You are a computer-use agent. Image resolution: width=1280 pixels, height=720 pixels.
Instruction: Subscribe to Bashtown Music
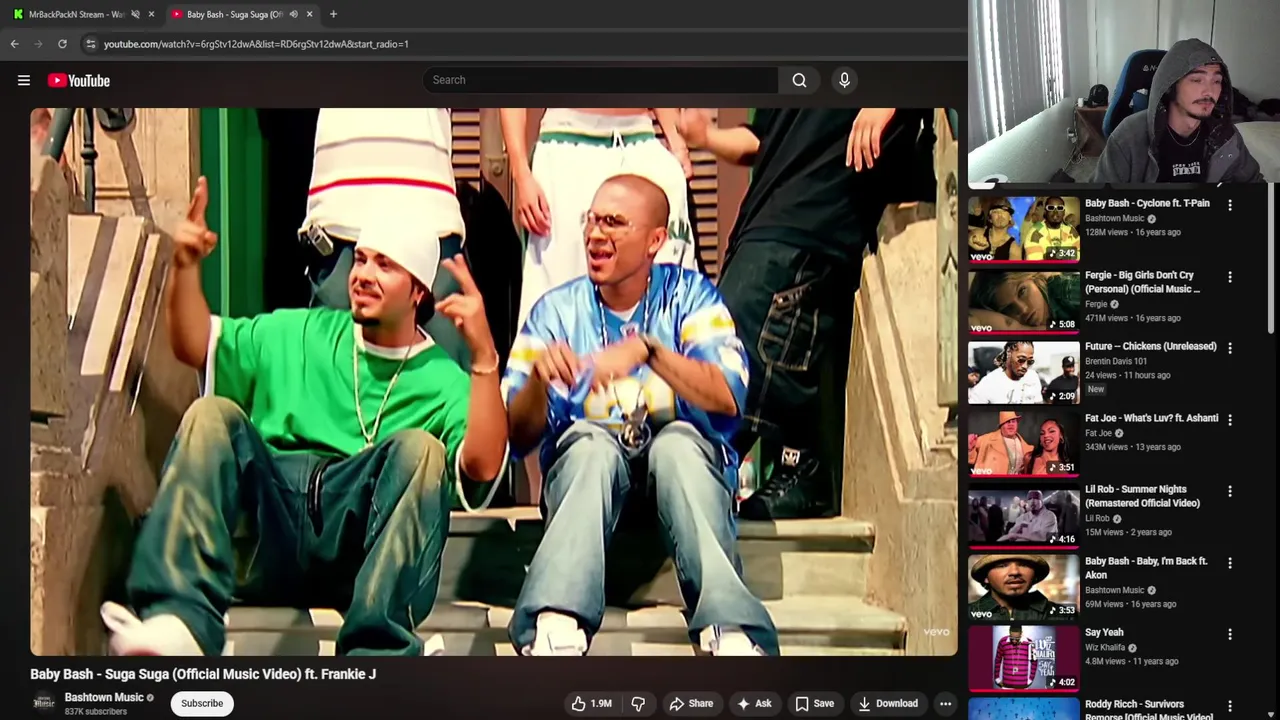tap(202, 703)
